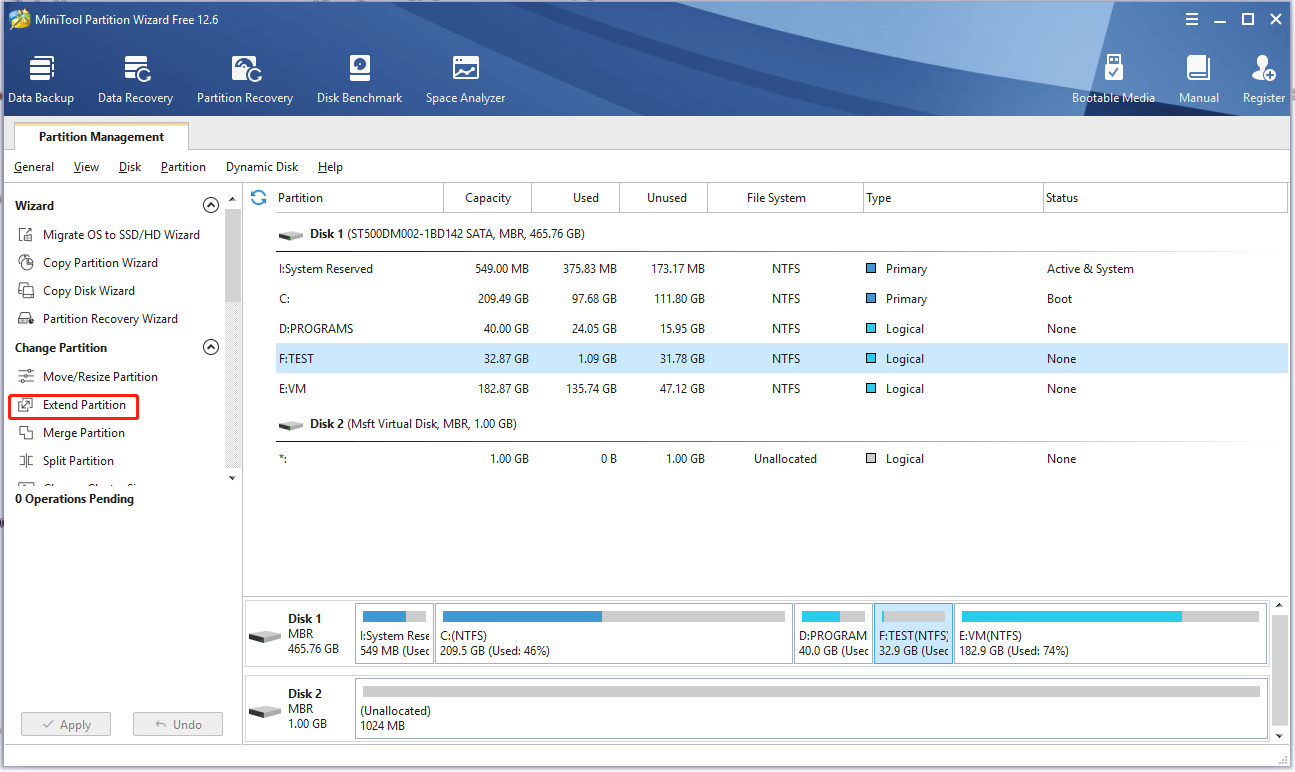The height and width of the screenshot is (772, 1295).
Task: Open Space Analyzer
Action: tap(465, 80)
